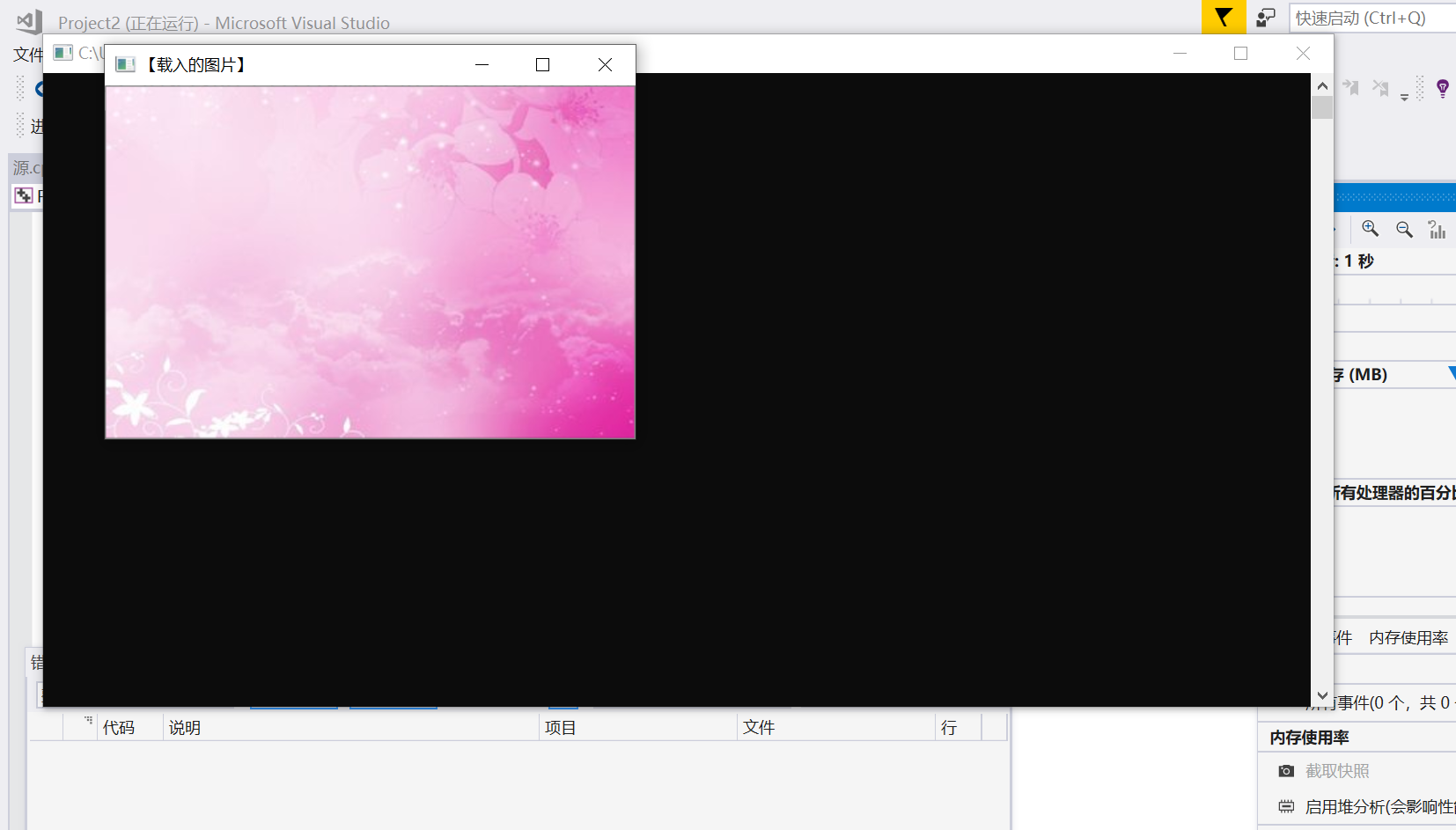Viewport: 1456px width, 830px height.
Task: Click the loaded pink image in 【载入的图片】 window
Action: point(370,261)
